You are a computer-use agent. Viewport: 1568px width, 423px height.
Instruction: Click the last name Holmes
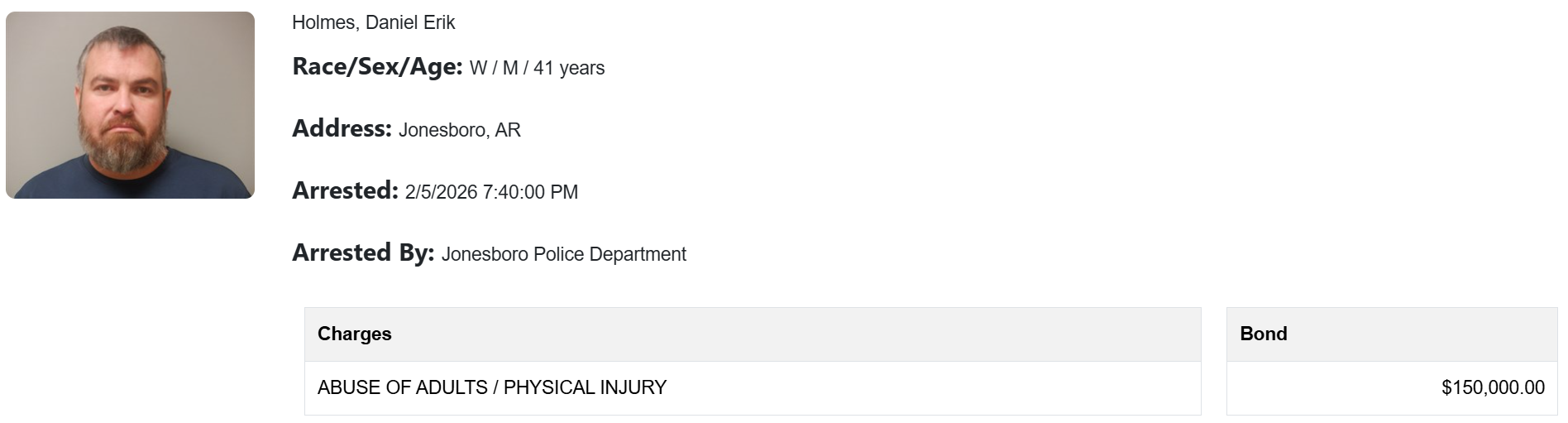point(324,22)
